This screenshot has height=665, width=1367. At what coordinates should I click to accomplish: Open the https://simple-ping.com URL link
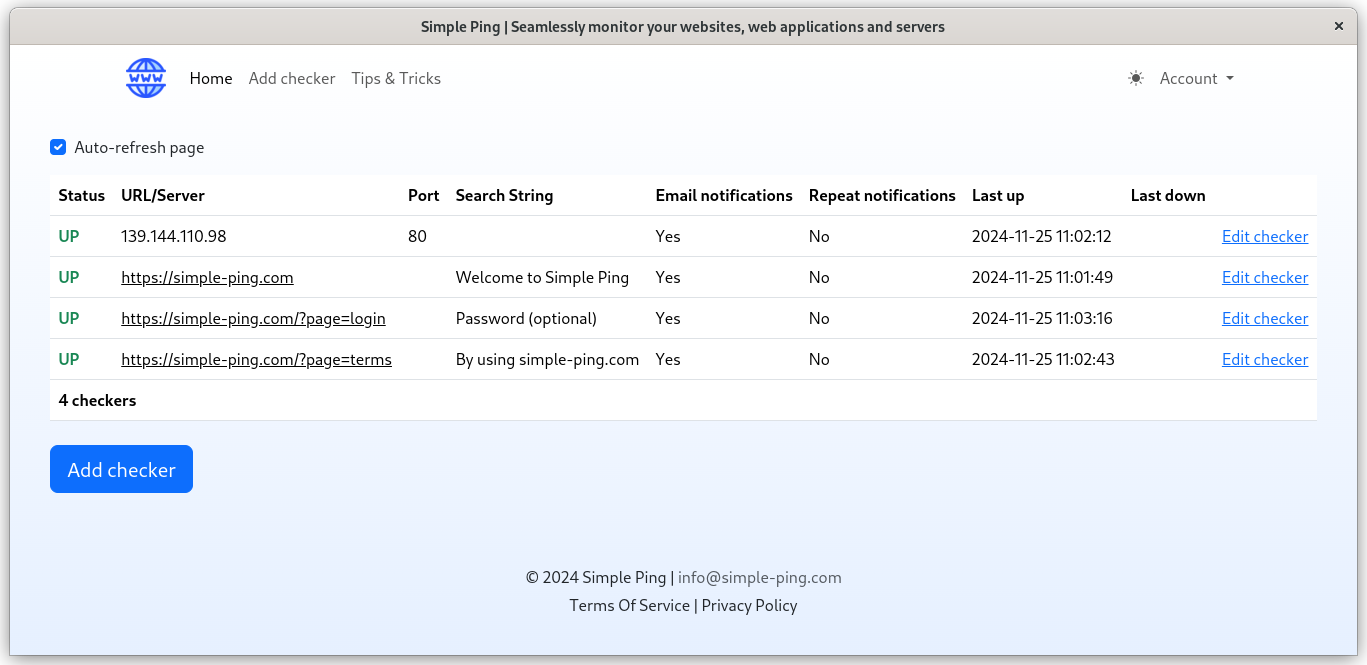pos(207,278)
